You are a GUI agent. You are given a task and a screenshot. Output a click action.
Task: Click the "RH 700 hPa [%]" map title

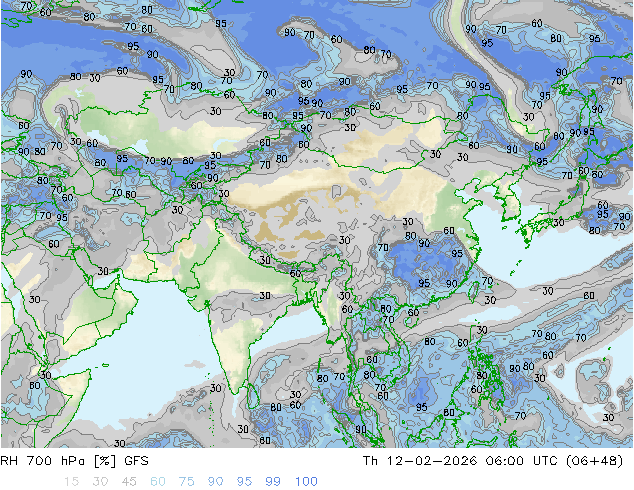coord(59,461)
